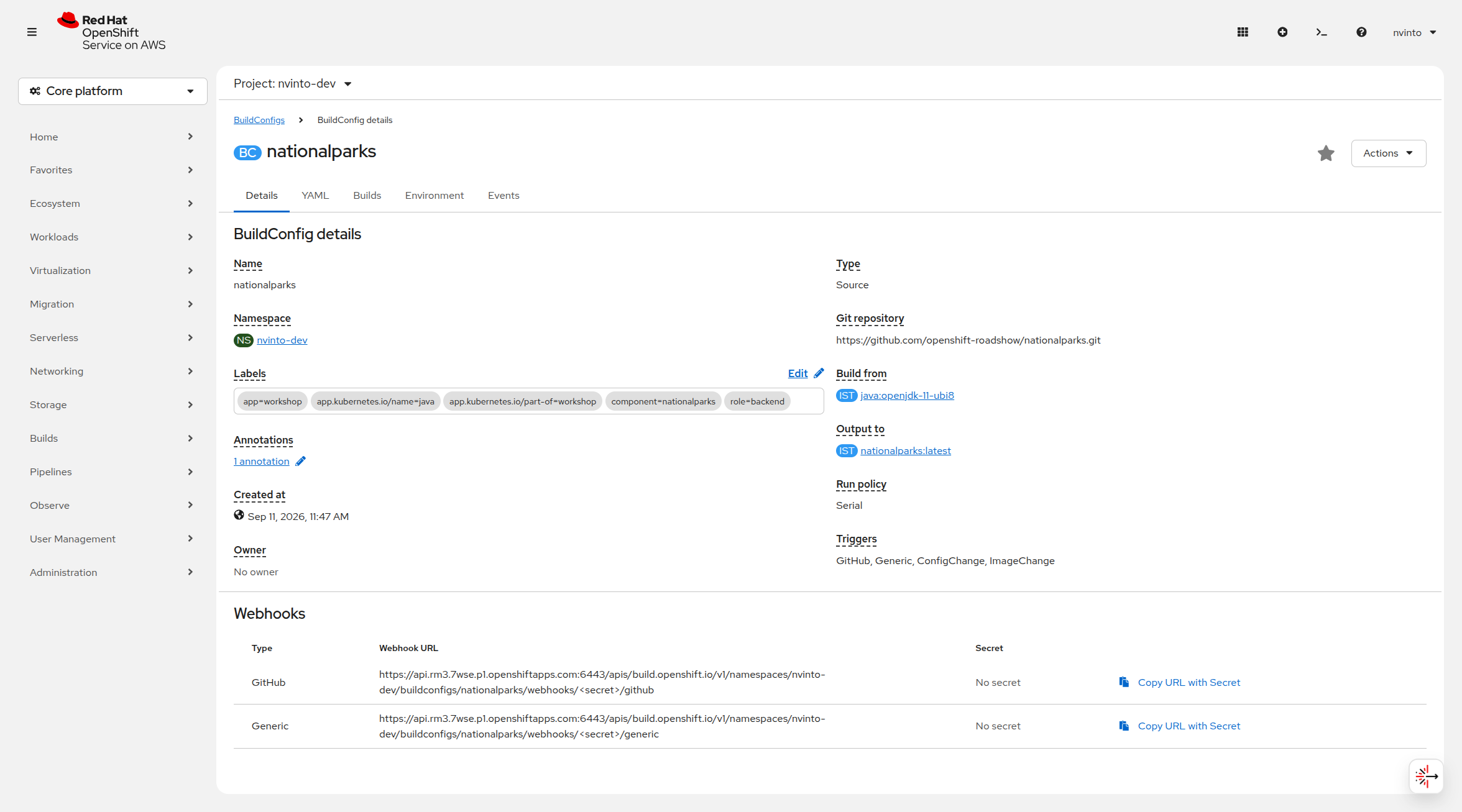
Task: Expand the Storage navigation section
Action: coord(112,405)
